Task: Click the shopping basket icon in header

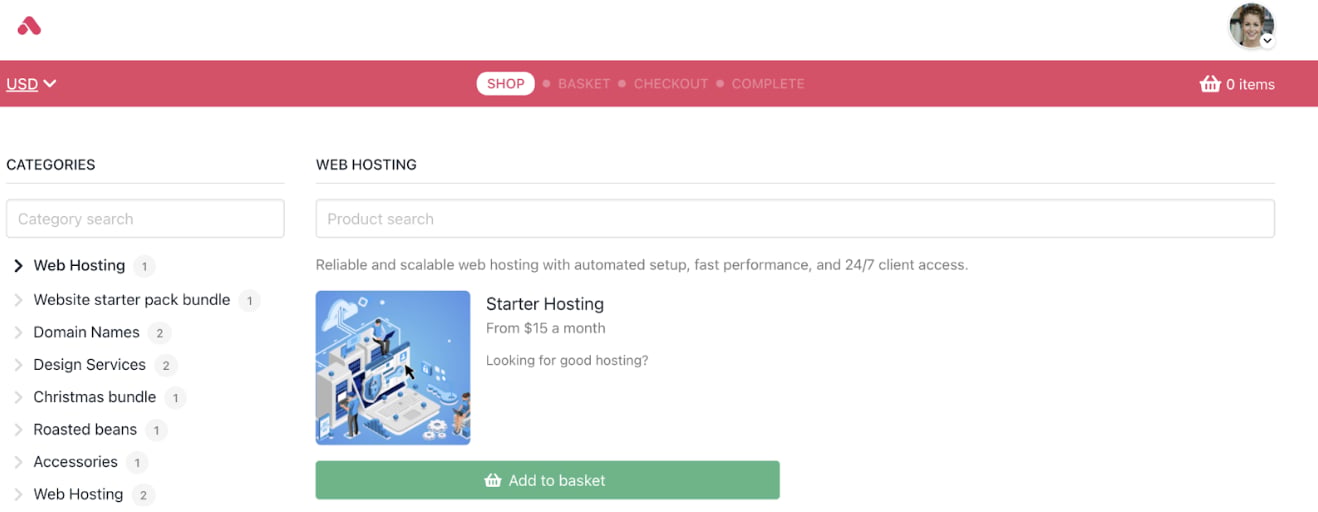Action: [x=1210, y=84]
